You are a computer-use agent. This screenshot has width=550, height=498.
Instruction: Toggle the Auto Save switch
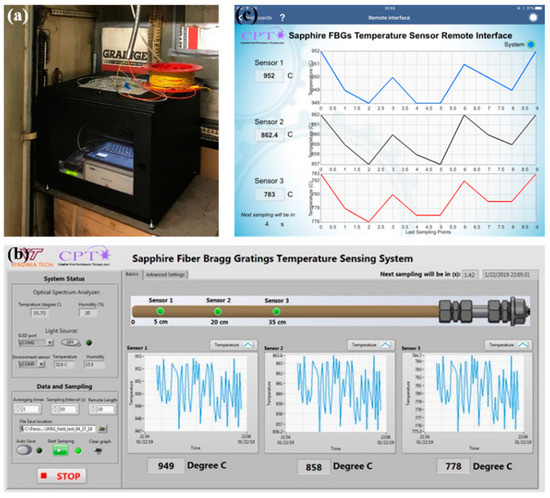[24, 450]
